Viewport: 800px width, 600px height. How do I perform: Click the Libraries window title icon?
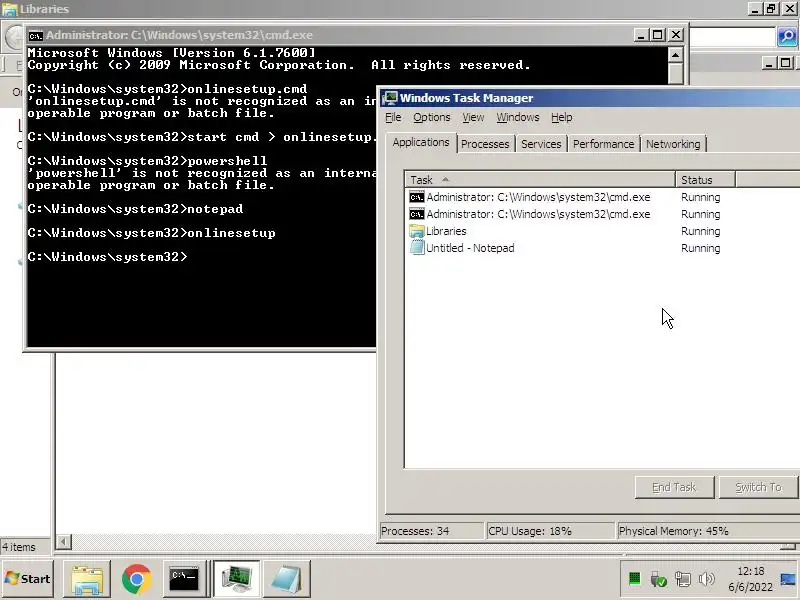9,9
